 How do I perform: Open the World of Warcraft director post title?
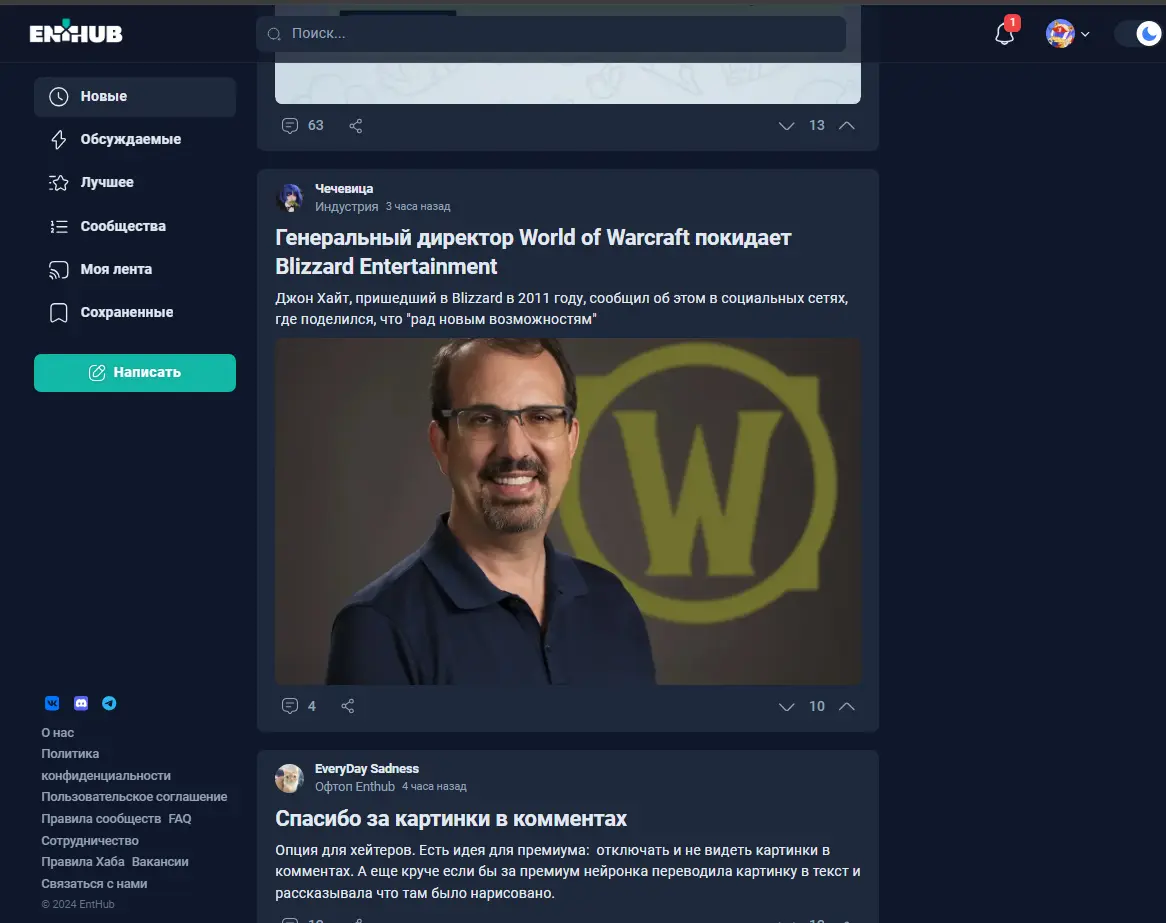pos(533,251)
